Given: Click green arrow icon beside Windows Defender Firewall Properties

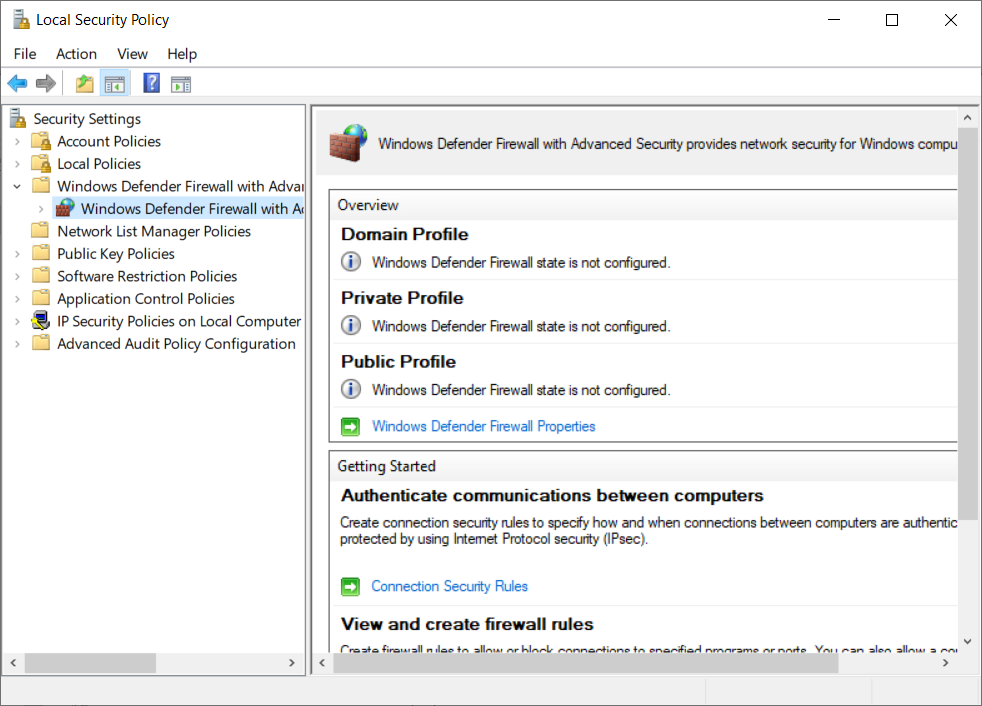Looking at the screenshot, I should pos(351,427).
